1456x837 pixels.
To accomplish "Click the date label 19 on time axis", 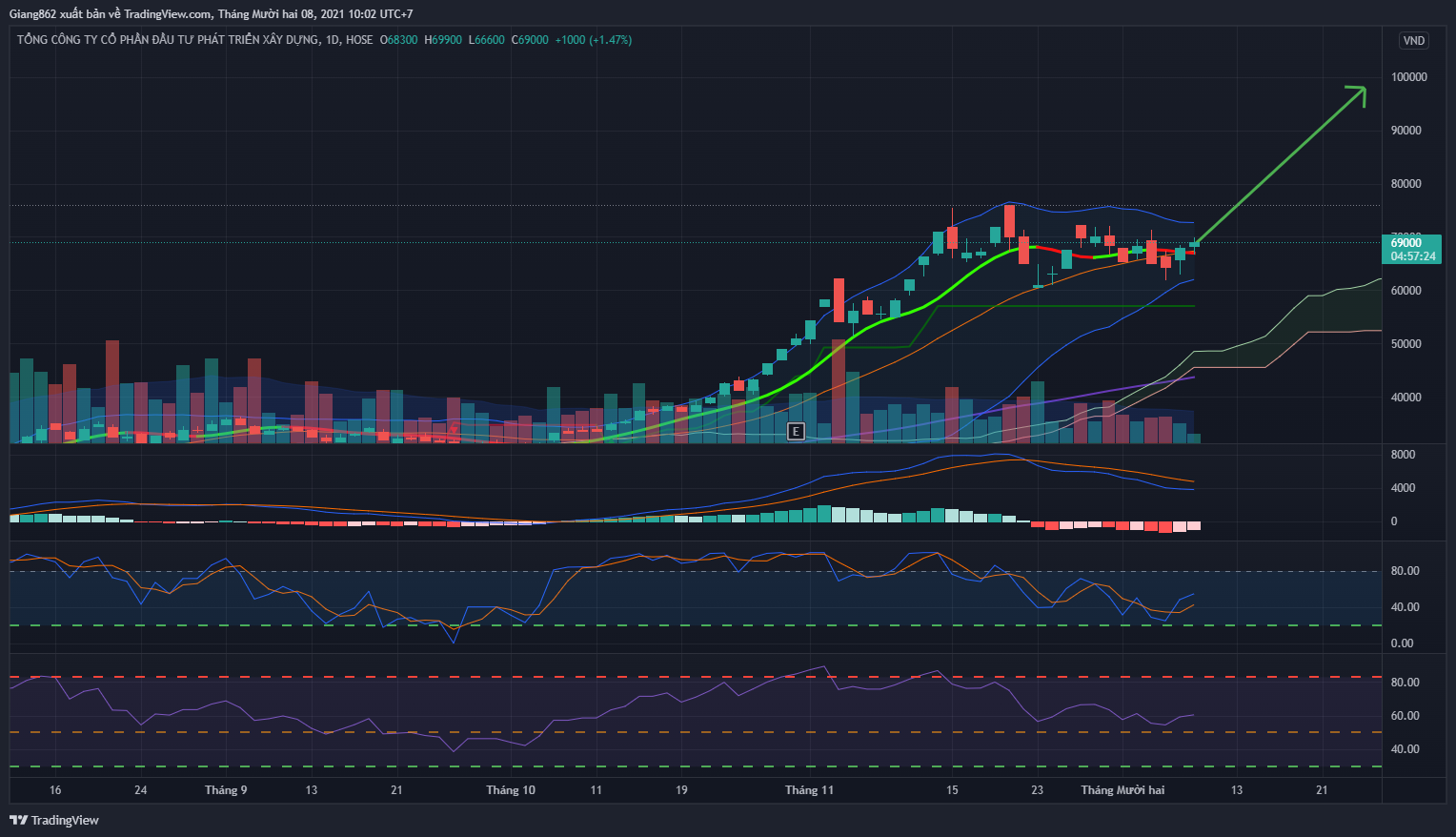I will point(681,790).
